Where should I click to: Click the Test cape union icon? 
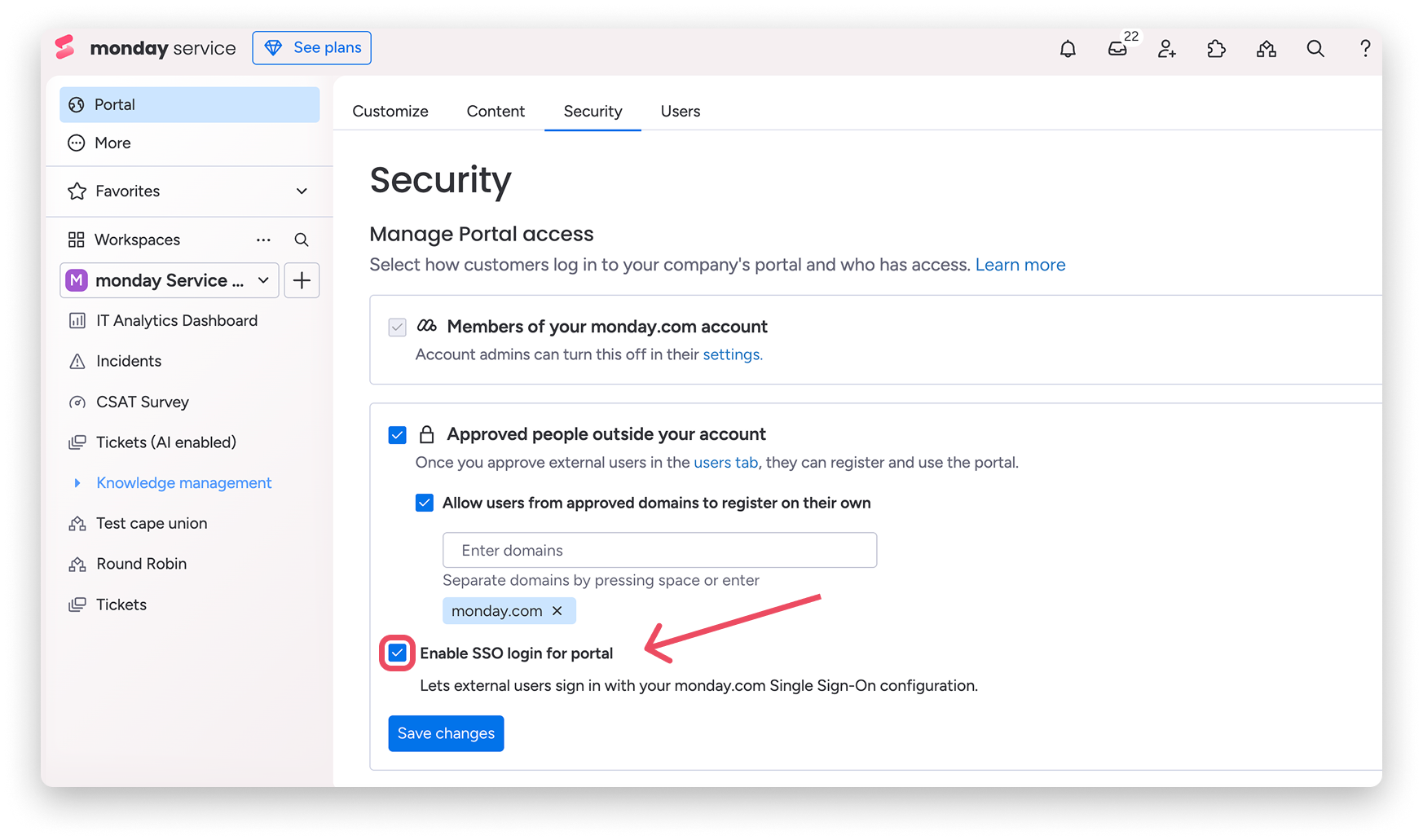[x=77, y=524]
